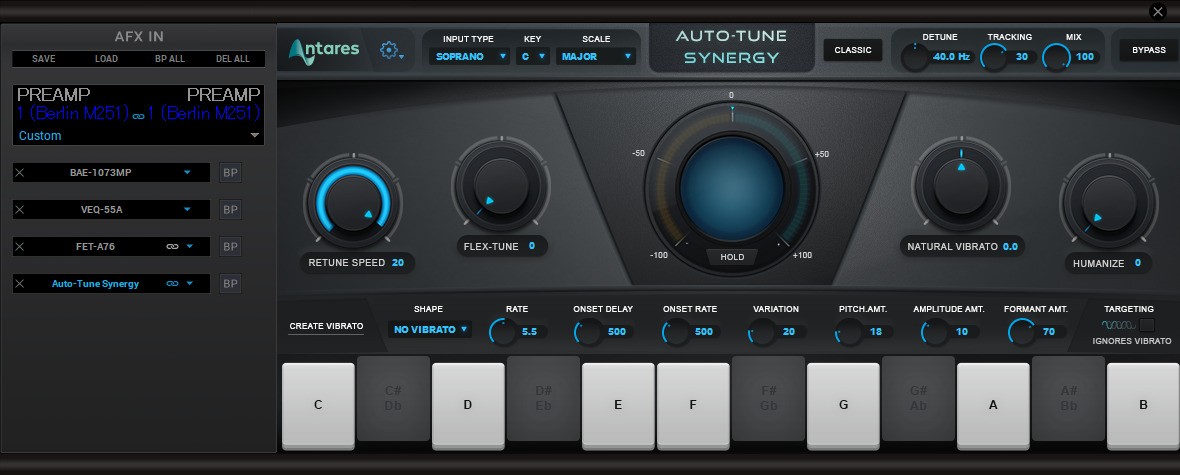Click the Antares logo
This screenshot has height=475, width=1180.
click(324, 51)
